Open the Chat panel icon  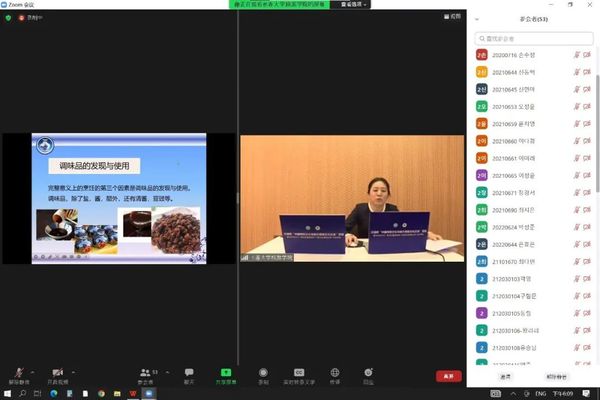point(188,371)
